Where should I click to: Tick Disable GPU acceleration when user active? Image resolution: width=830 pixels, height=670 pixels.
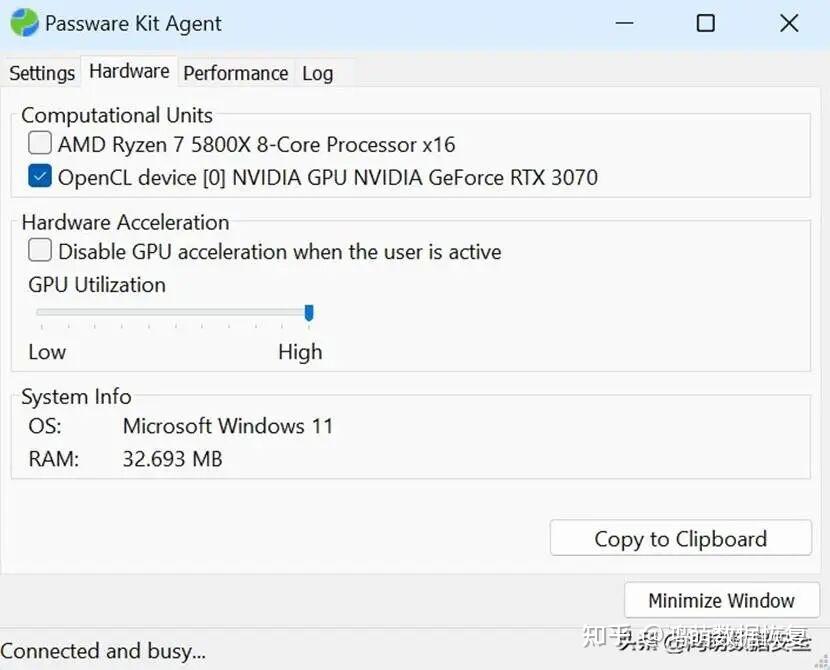tap(40, 250)
